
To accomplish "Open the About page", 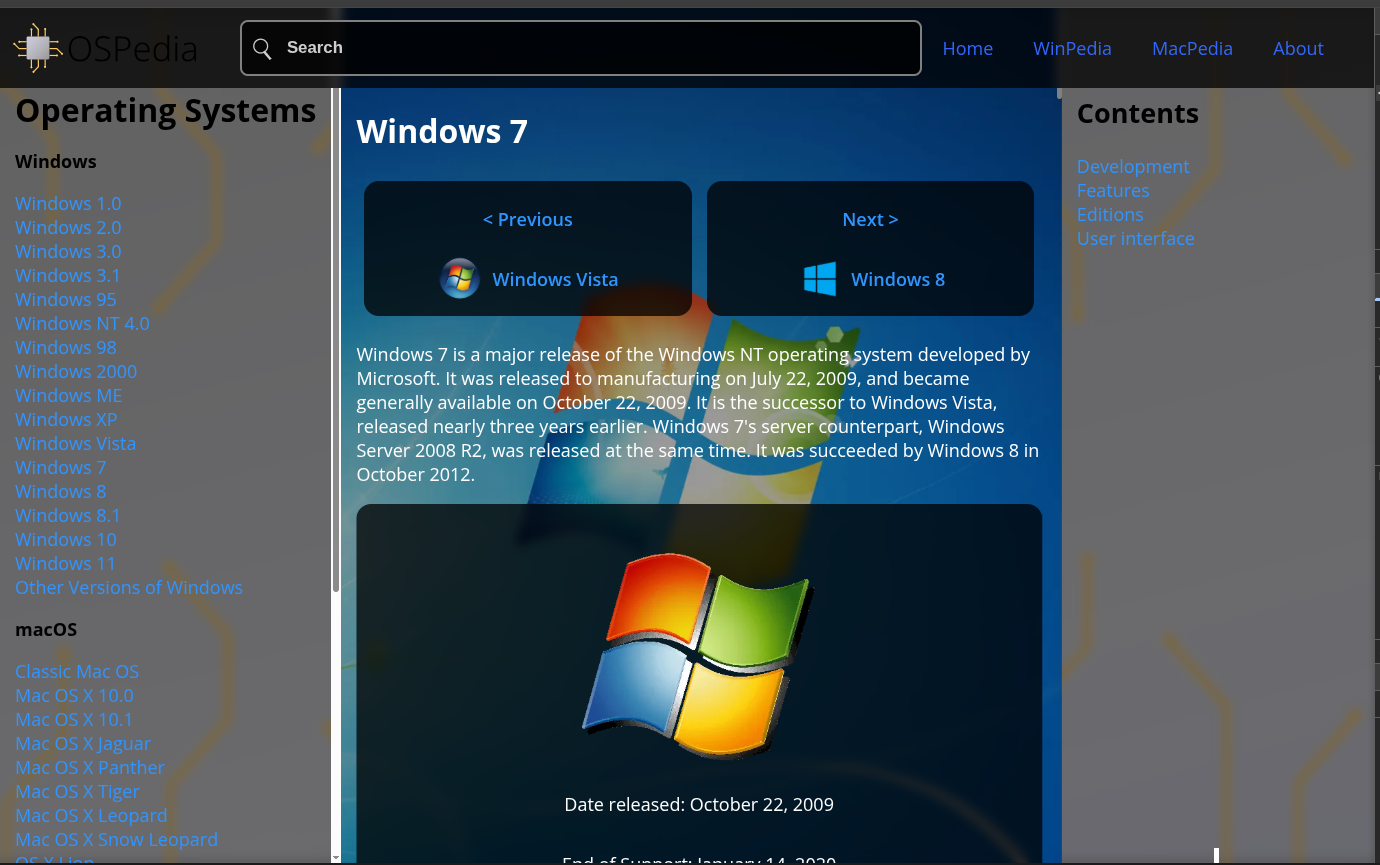I will click(x=1298, y=48).
